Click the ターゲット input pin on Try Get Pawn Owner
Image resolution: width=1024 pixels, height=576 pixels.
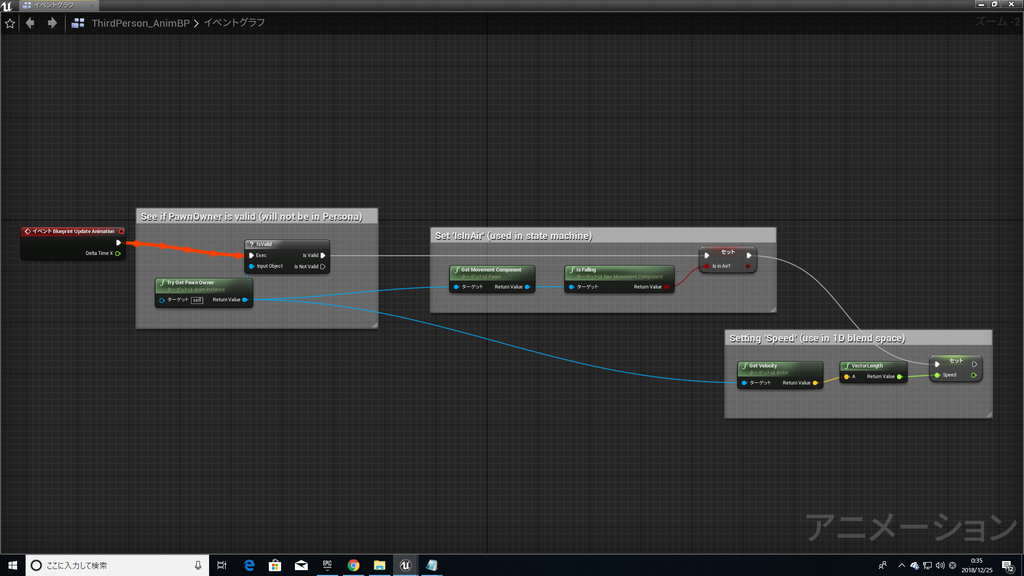click(162, 300)
